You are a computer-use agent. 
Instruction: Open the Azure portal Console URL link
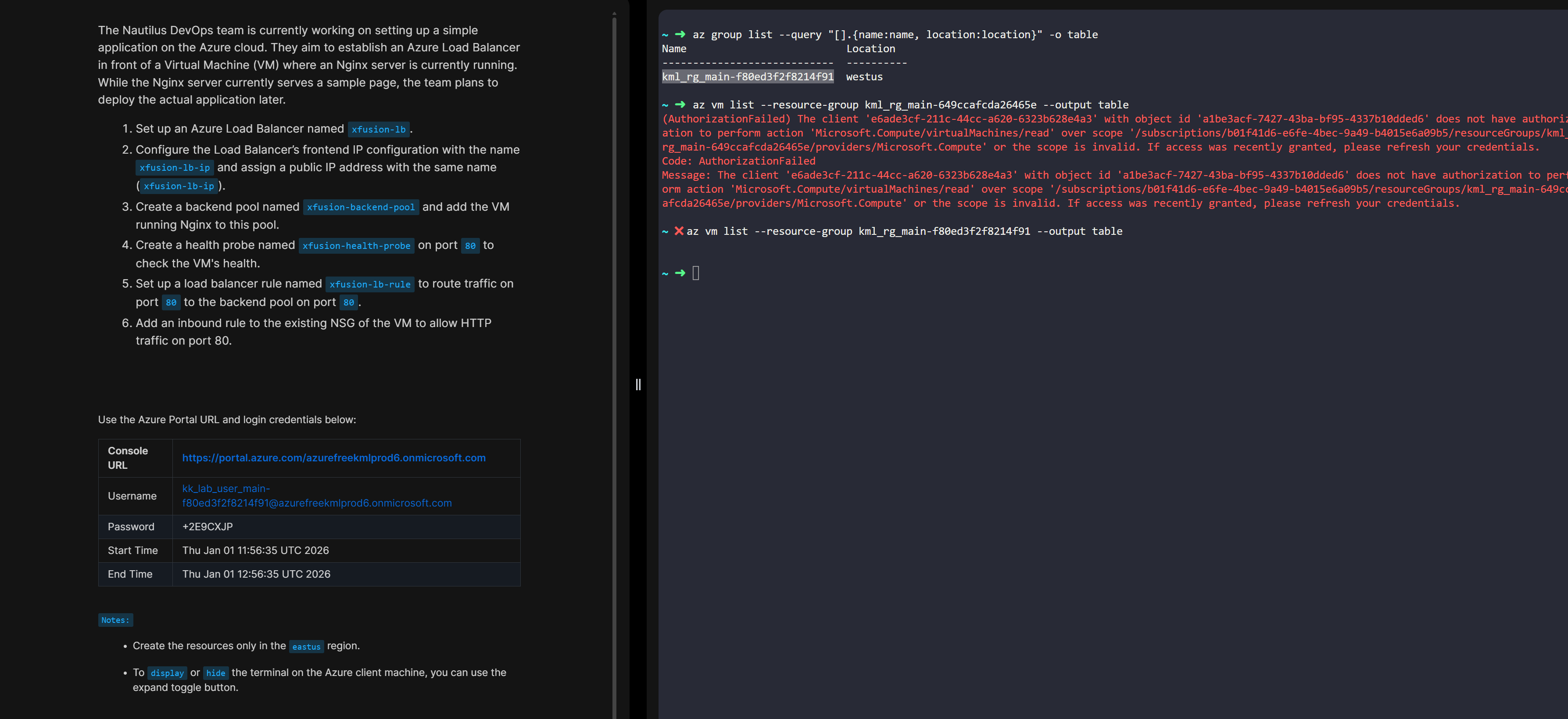333,458
